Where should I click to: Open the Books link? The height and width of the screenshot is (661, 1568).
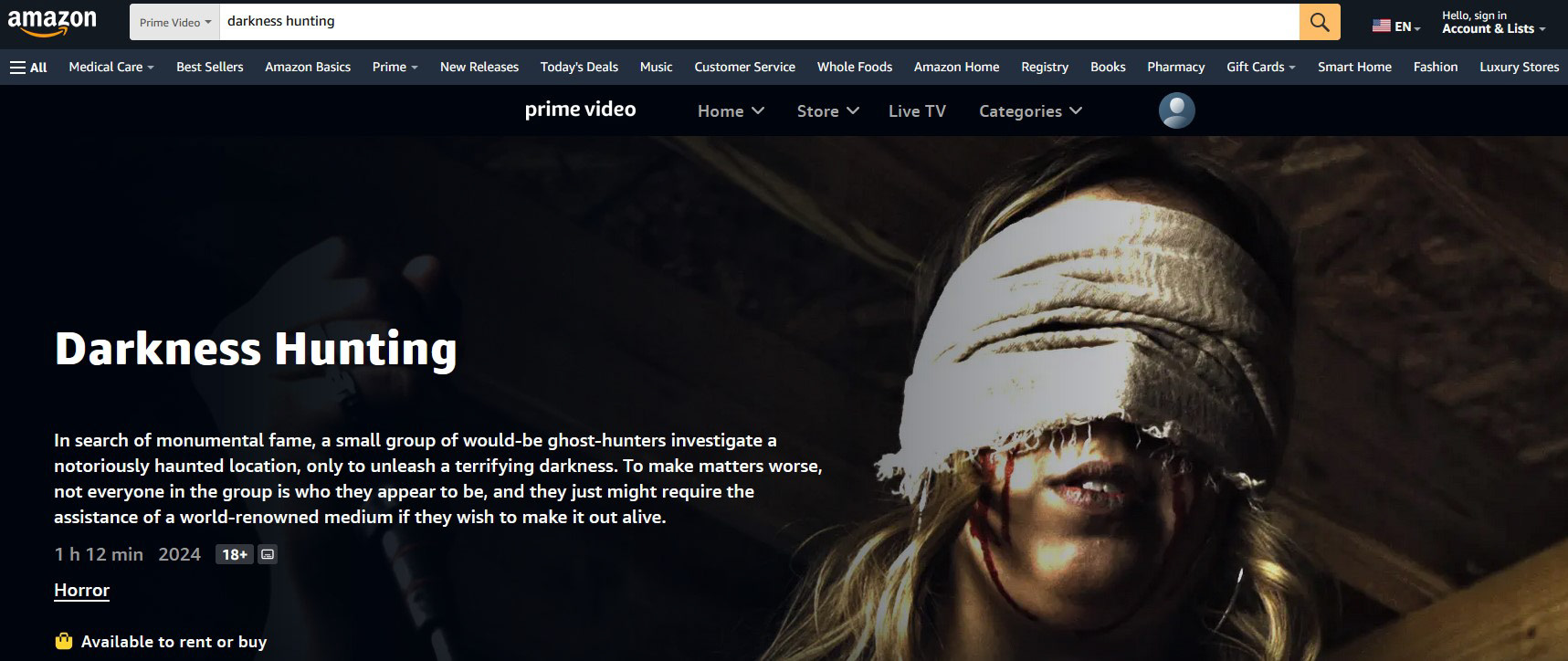tap(1108, 67)
